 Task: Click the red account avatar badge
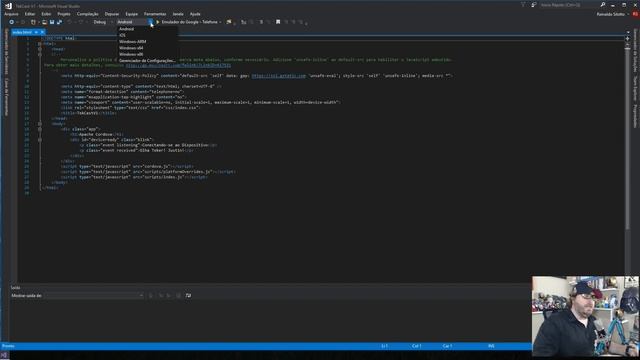coord(635,14)
